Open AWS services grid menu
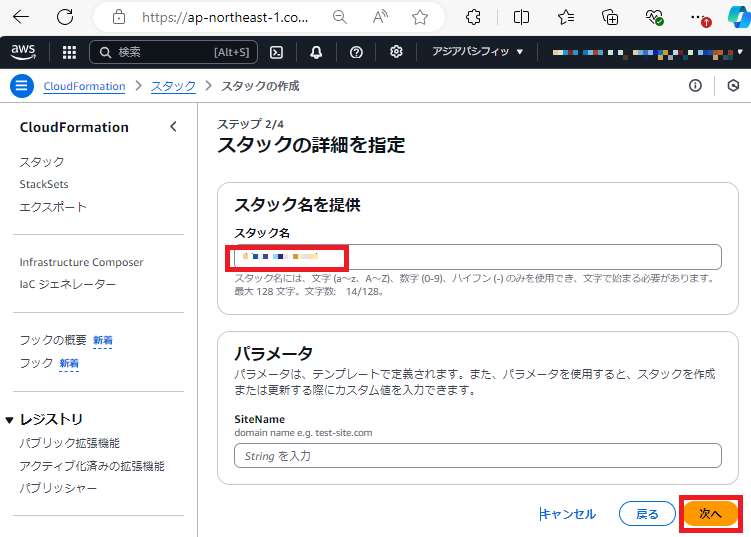Image resolution: width=751 pixels, height=537 pixels. [69, 52]
